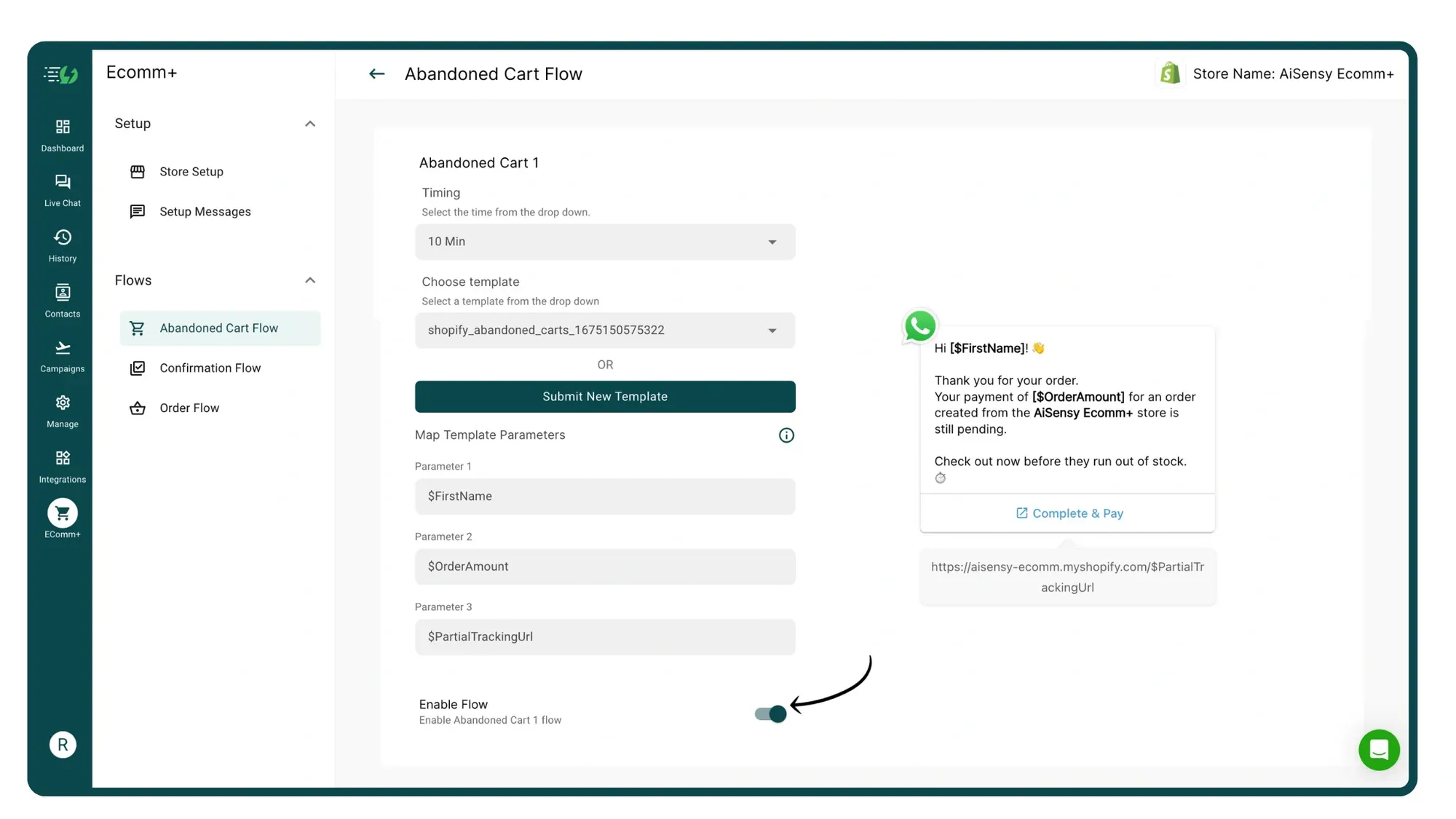1456x819 pixels.
Task: Click the back arrow beside Abandoned Cart Flow
Action: click(376, 74)
